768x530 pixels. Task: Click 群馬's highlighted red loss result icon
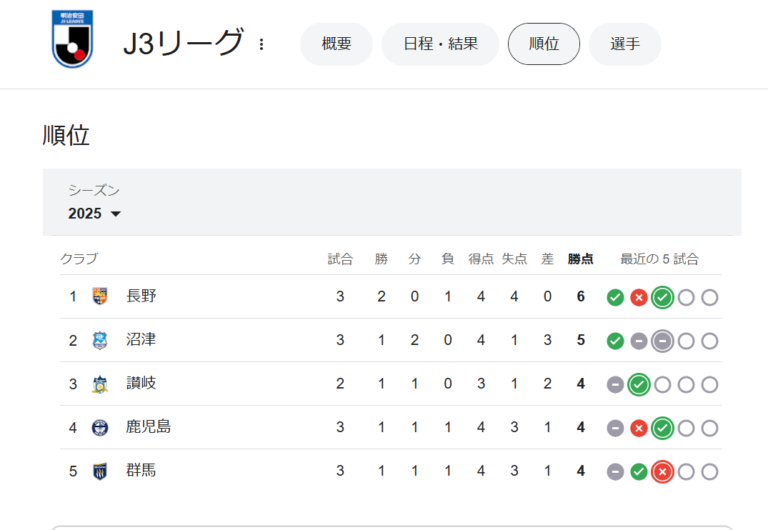(x=662, y=472)
